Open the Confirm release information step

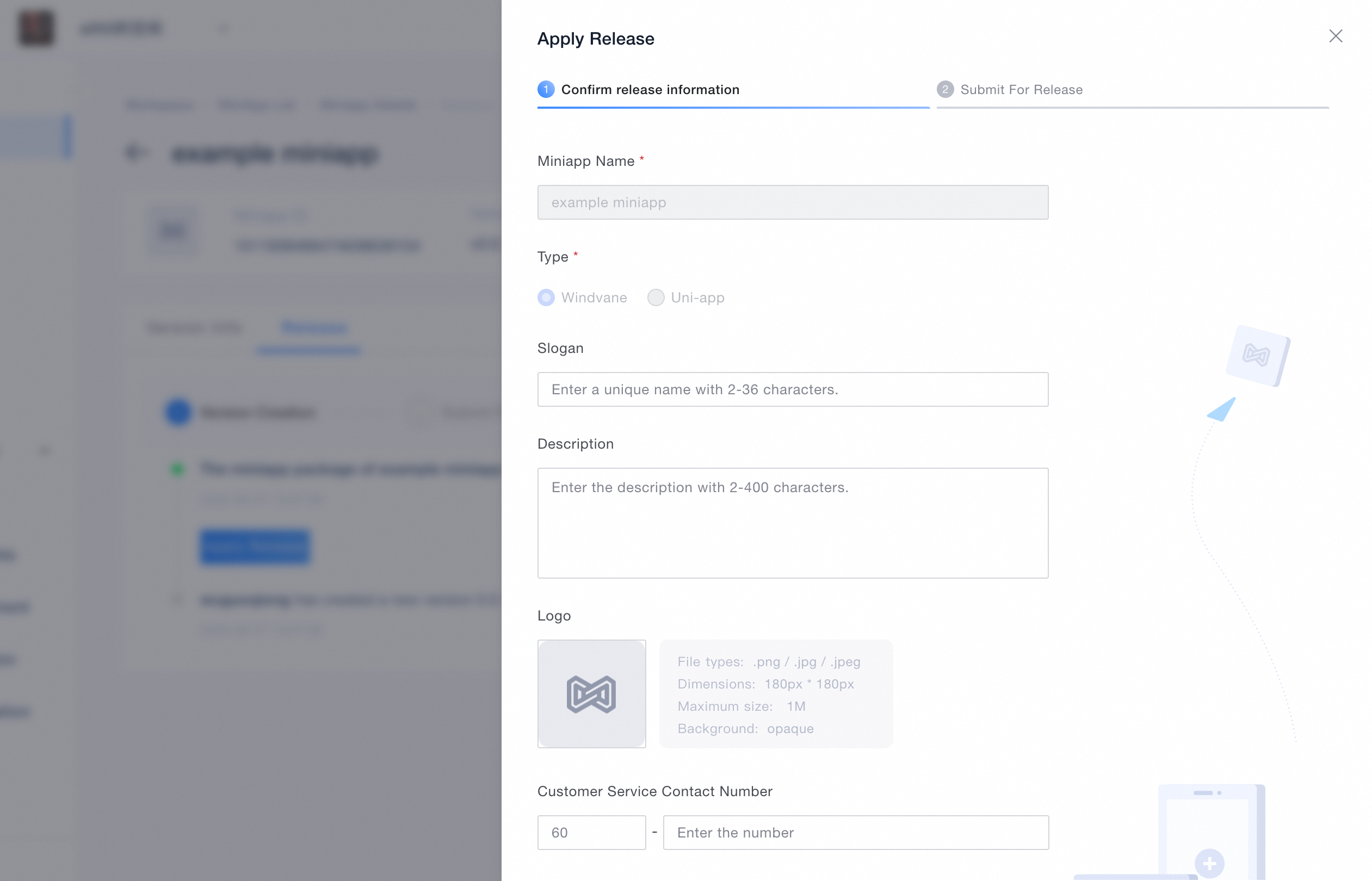(650, 89)
